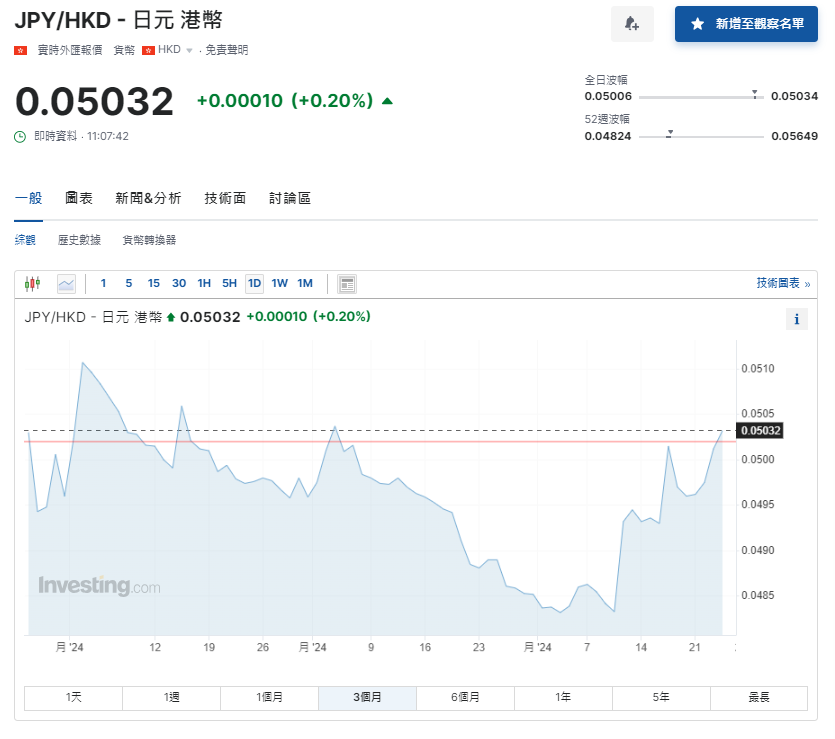
Task: Switch chart to candlestick view
Action: pyautogui.click(x=32, y=284)
